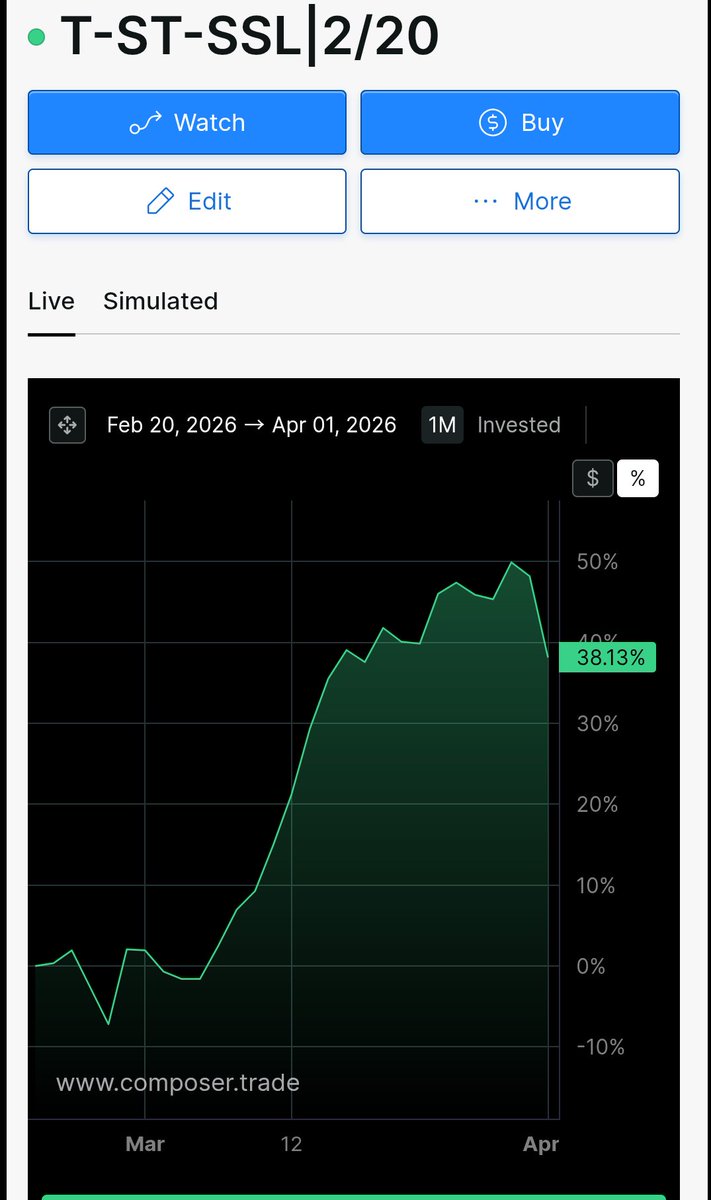Image resolution: width=711 pixels, height=1200 pixels.
Task: Click the 20% y-axis label
Action: (598, 805)
